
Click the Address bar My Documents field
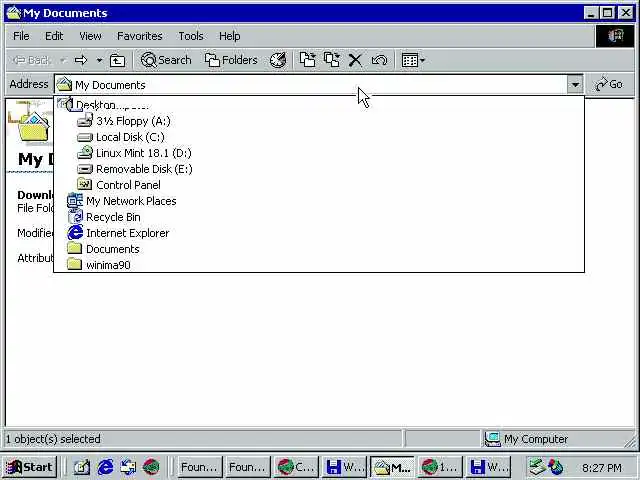click(x=311, y=84)
